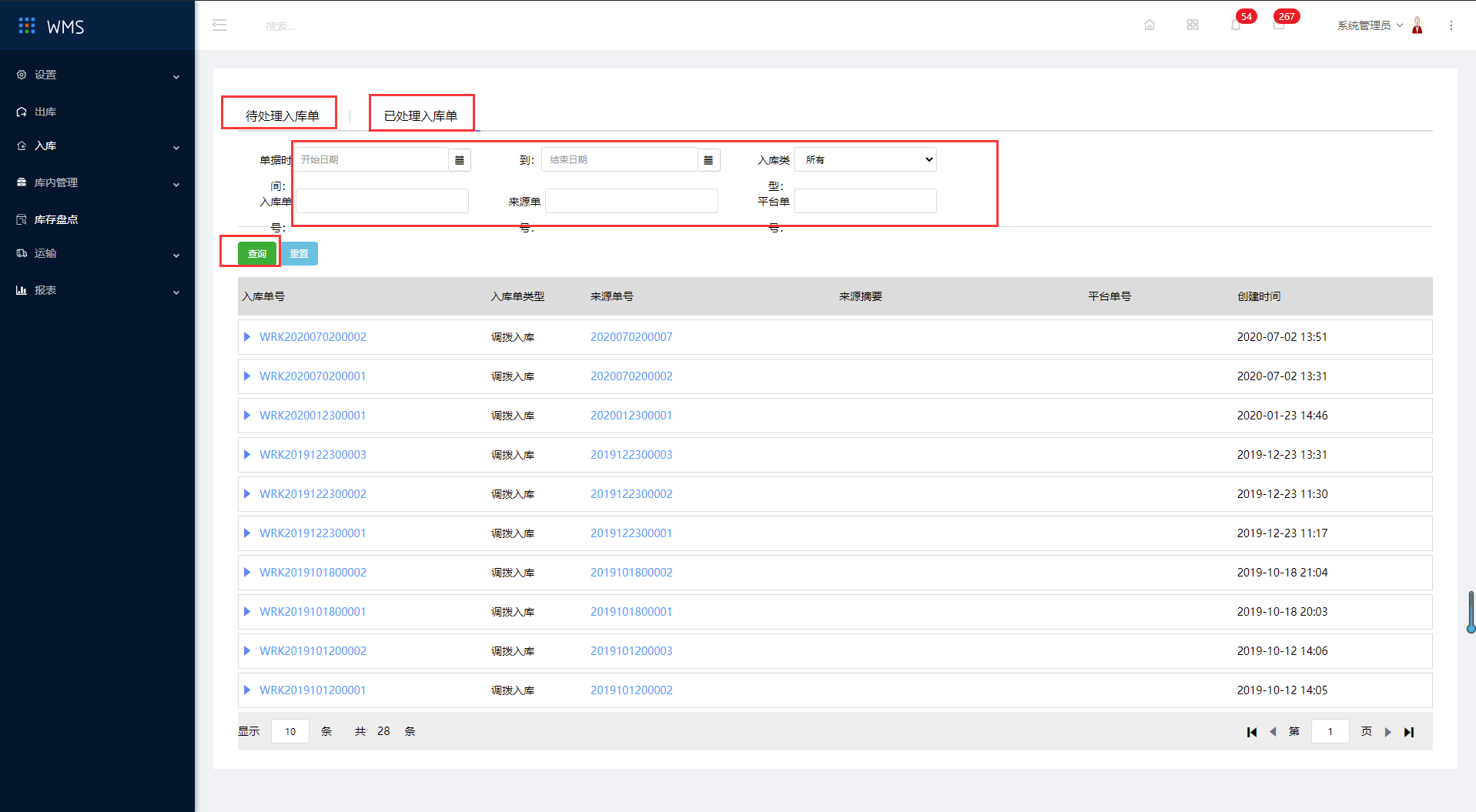Screen dimensions: 1476x812
Task: Expand row WRK2020012300001 details triangle
Action: (x=247, y=415)
